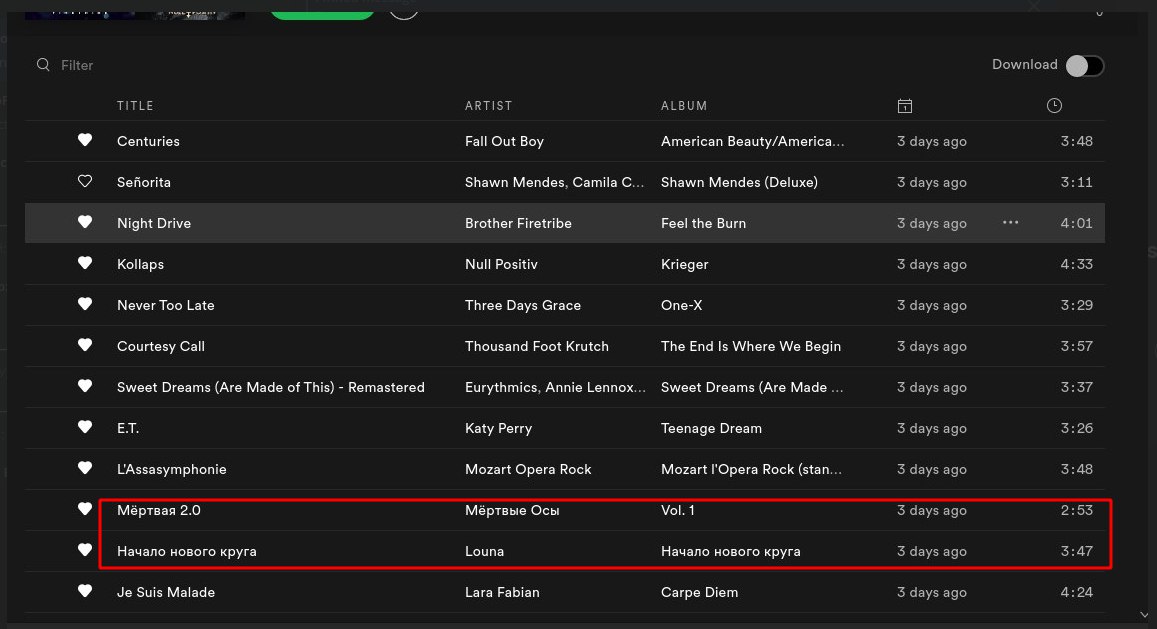Click the search magnifier icon by Filter
This screenshot has width=1157, height=629.
tap(44, 65)
